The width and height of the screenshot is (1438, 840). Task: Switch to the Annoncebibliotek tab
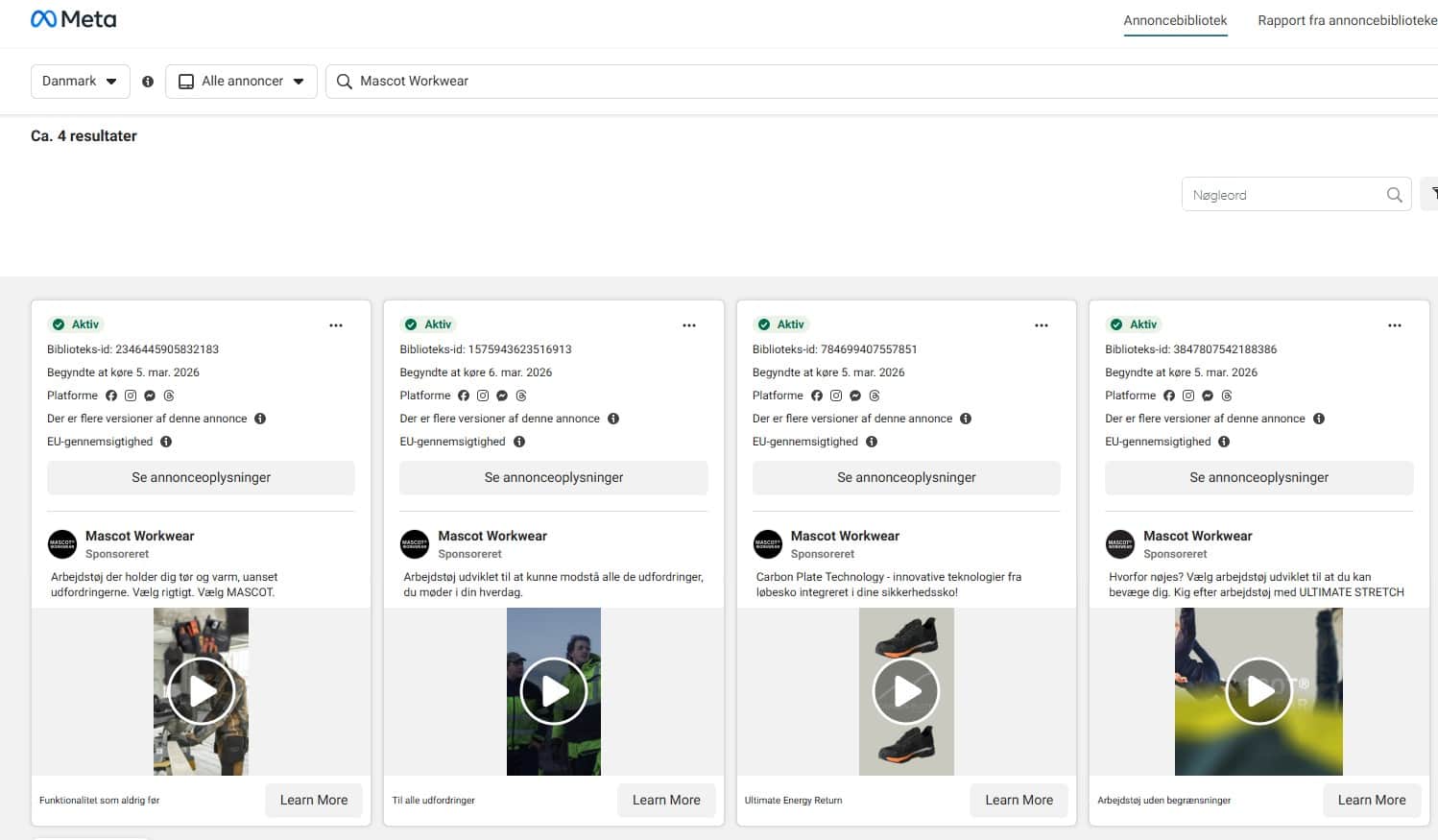point(1175,20)
